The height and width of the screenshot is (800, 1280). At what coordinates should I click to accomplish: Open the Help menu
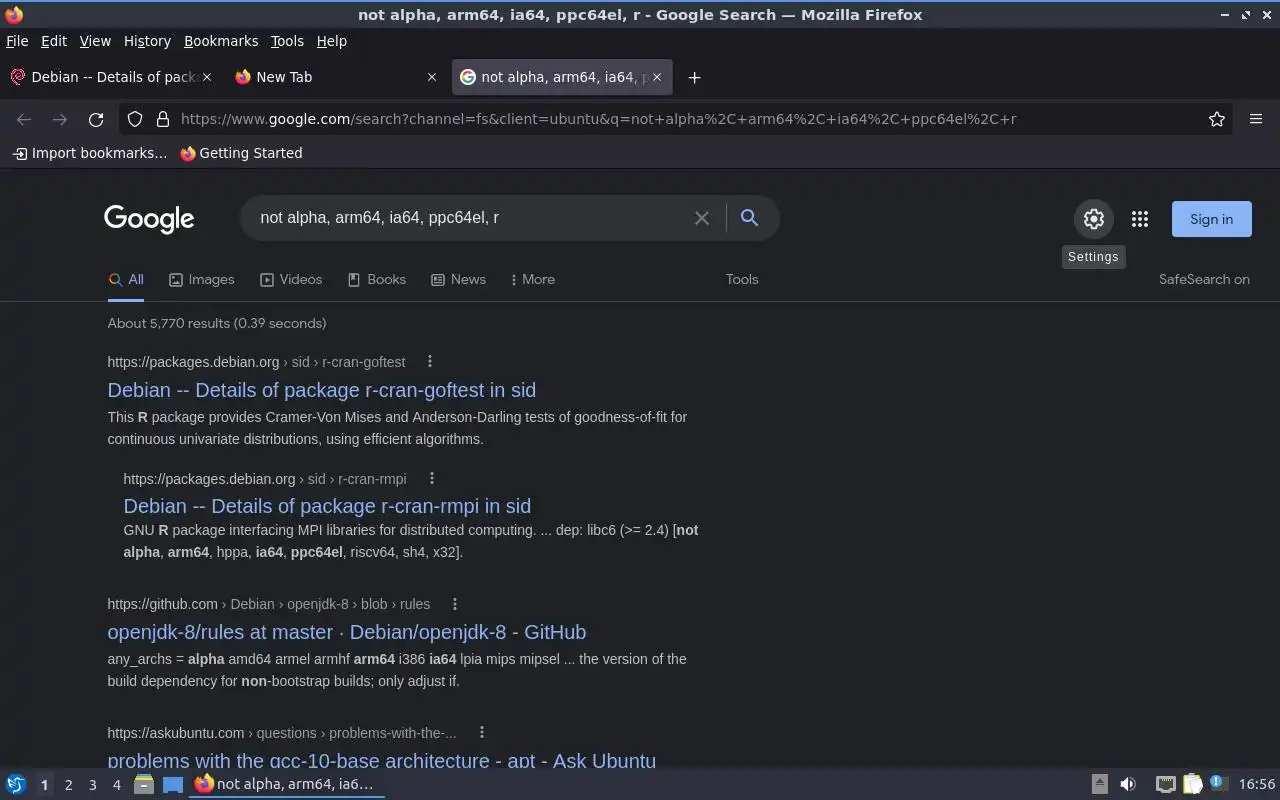pyautogui.click(x=331, y=41)
